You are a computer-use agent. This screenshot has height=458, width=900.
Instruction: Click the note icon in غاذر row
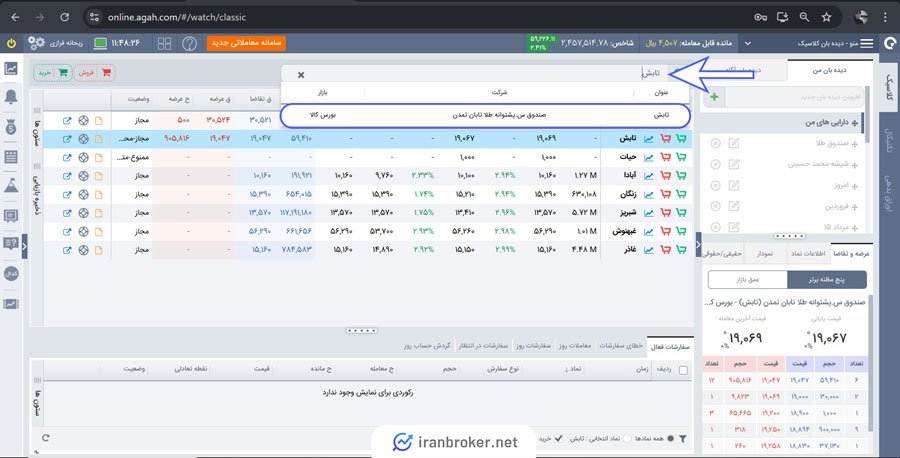tap(99, 250)
